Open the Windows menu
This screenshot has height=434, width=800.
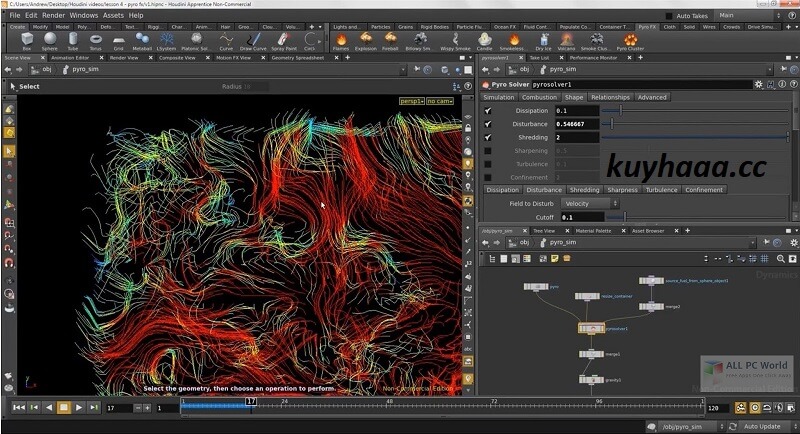[84, 15]
